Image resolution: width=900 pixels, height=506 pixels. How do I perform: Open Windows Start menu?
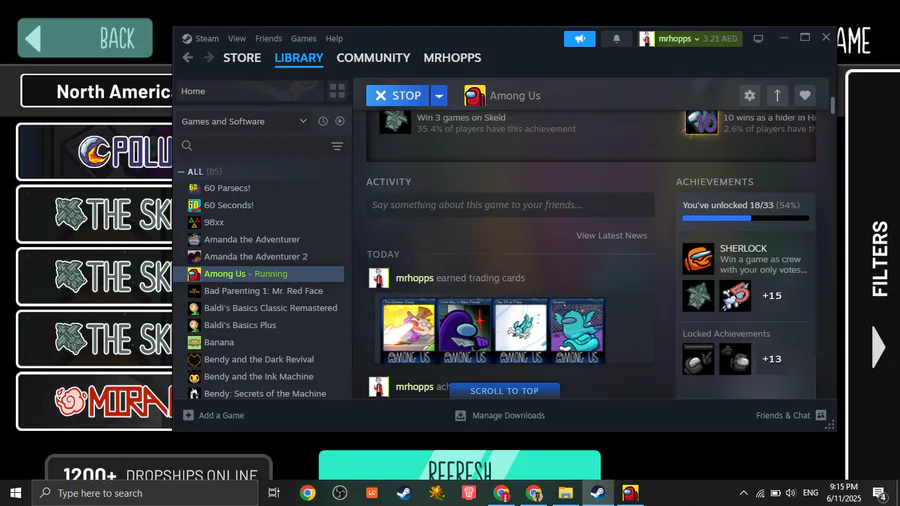(15, 493)
